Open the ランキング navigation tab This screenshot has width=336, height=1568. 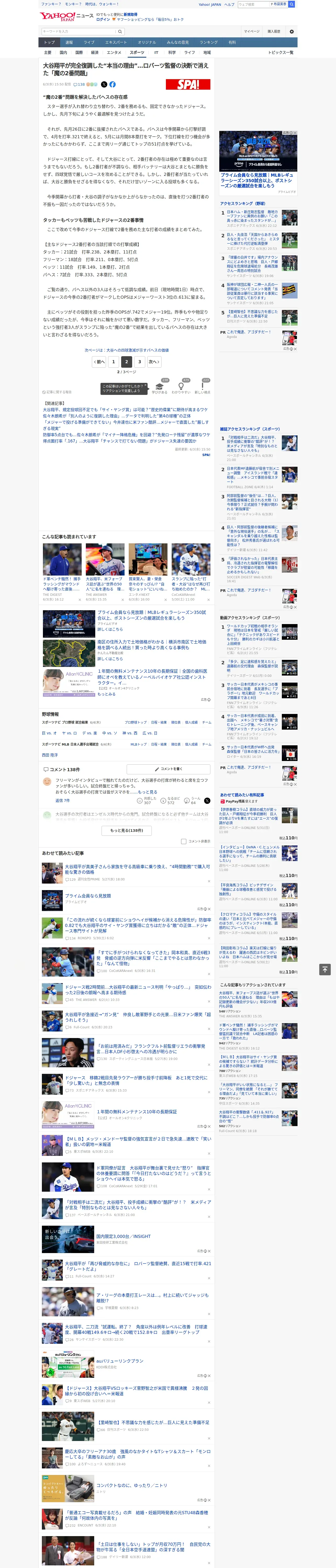point(209,43)
